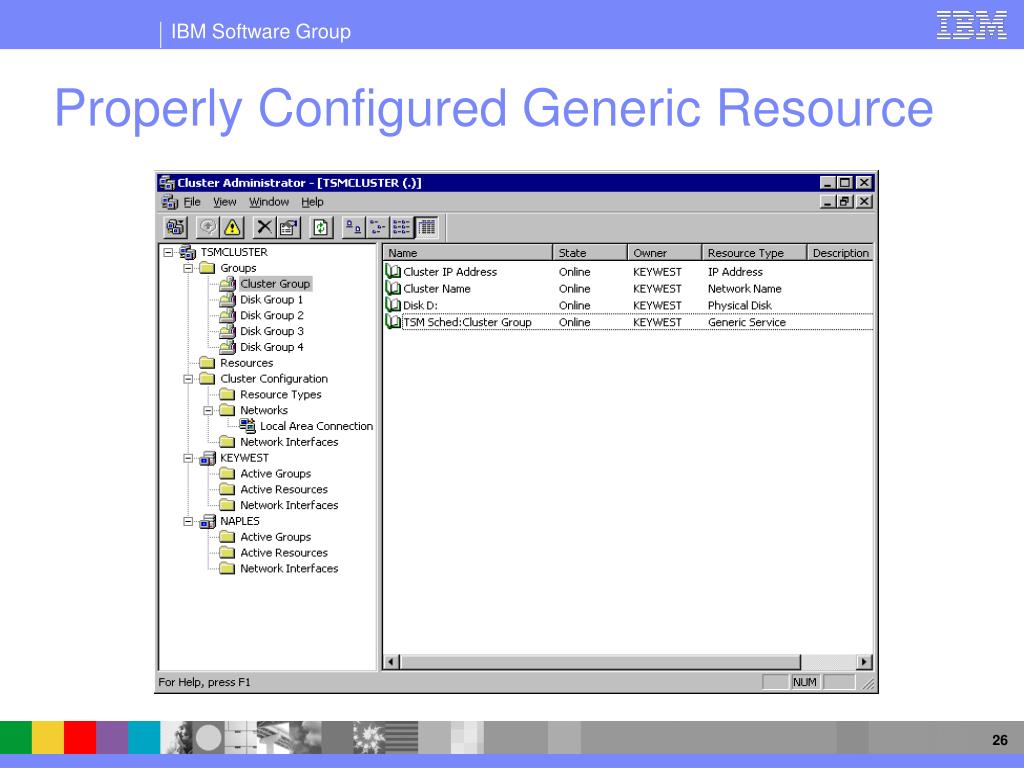
Task: Select Active Groups under KEYWEST
Action: point(276,473)
